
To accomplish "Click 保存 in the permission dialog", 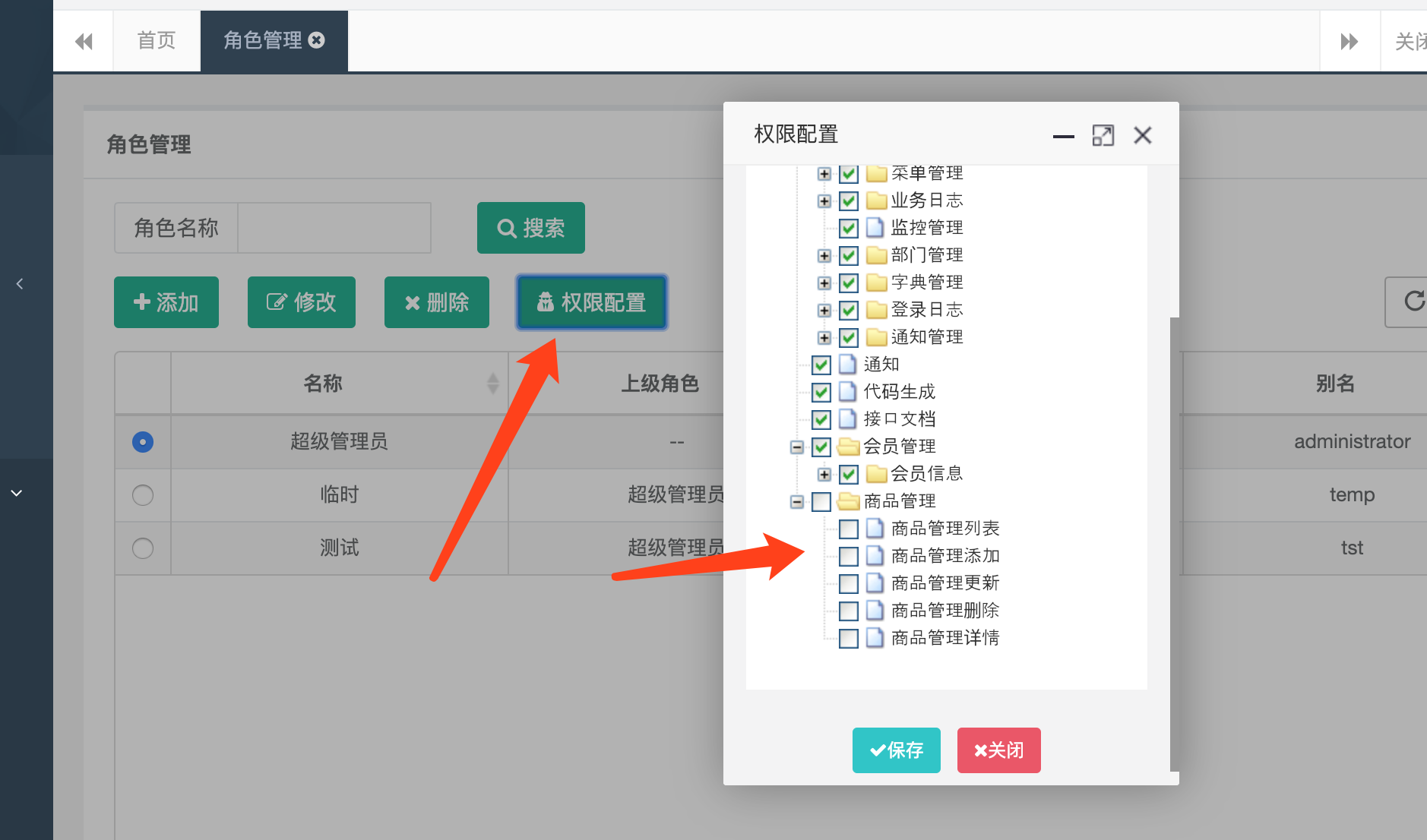I will (x=897, y=750).
